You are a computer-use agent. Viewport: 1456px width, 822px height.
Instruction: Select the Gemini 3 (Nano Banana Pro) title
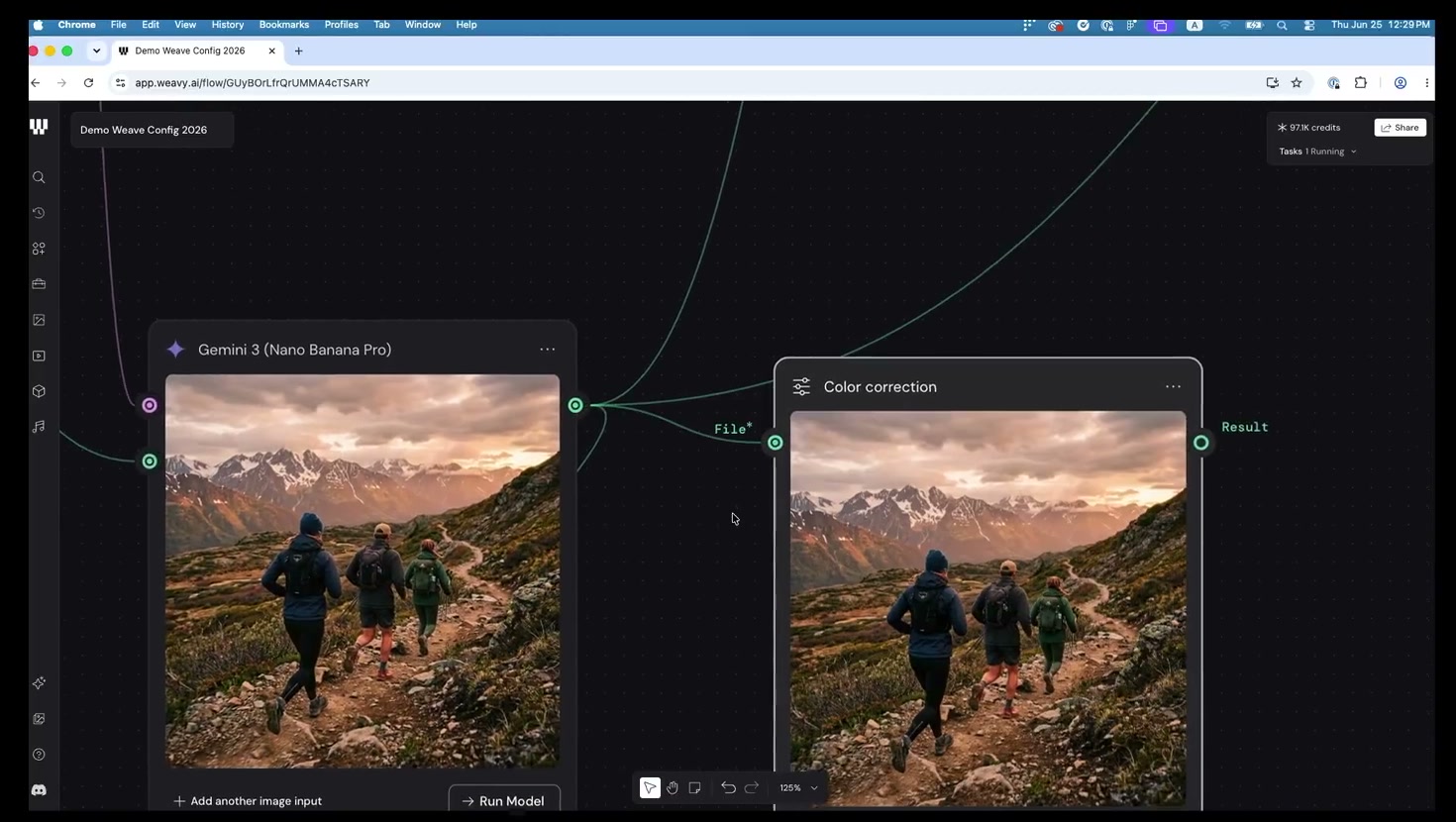click(x=294, y=350)
